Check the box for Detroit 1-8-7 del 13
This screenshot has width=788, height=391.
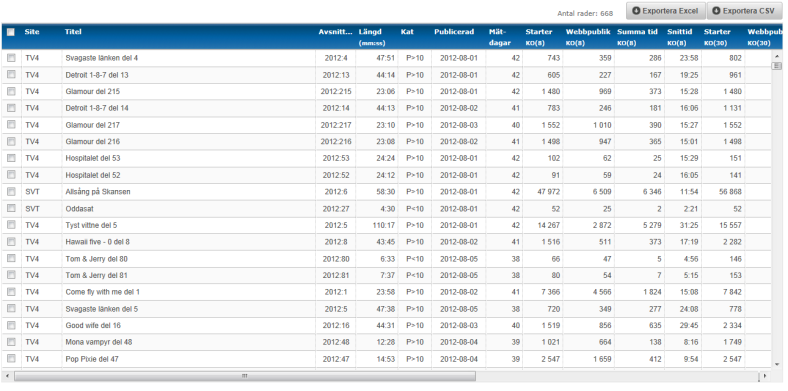(11, 74)
